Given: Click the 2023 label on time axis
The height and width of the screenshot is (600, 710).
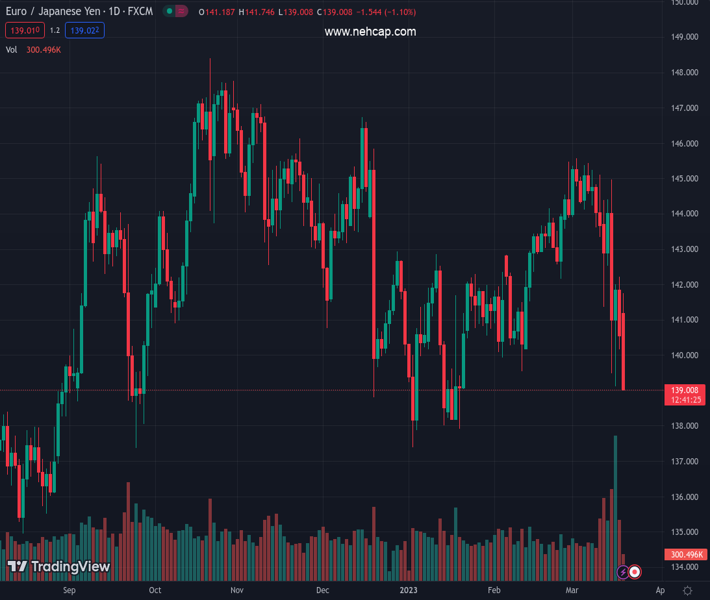Looking at the screenshot, I should click(x=409, y=591).
